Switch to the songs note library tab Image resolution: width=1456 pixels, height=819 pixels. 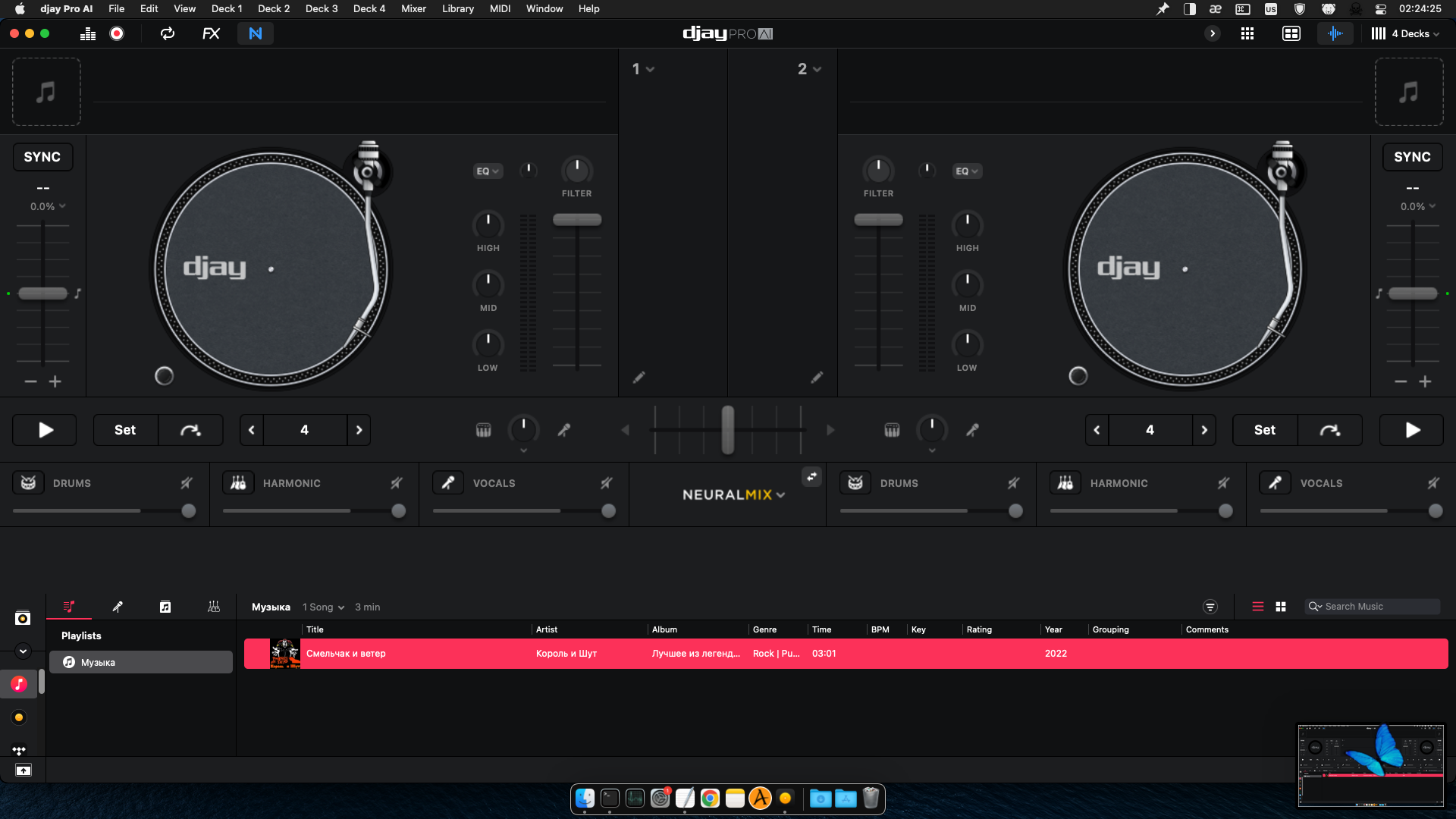click(x=165, y=607)
